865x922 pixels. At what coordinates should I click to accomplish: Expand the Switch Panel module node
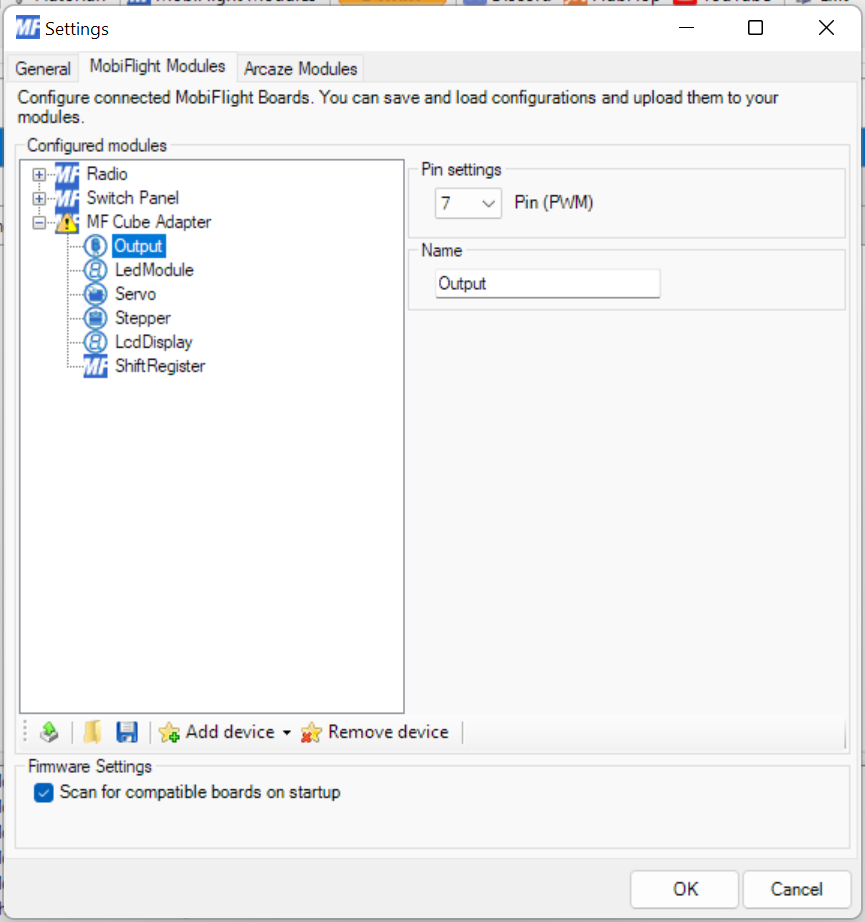click(39, 199)
